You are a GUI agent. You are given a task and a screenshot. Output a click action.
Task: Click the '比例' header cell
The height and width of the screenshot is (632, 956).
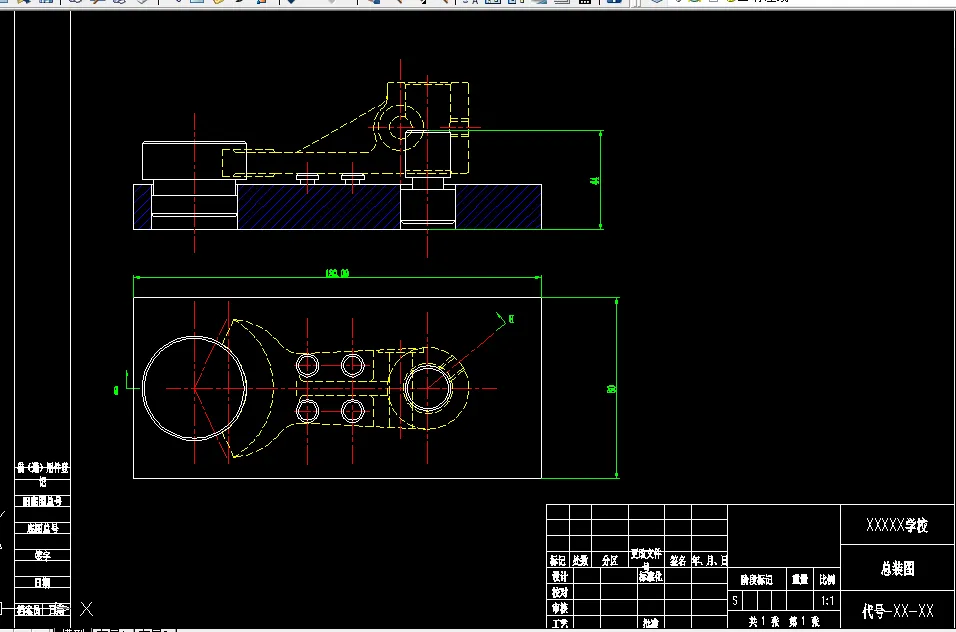[x=827, y=580]
